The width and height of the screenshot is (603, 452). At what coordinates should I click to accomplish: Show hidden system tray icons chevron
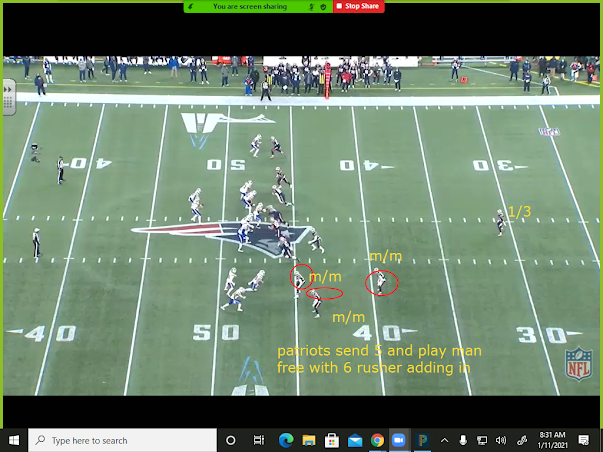[x=444, y=440]
